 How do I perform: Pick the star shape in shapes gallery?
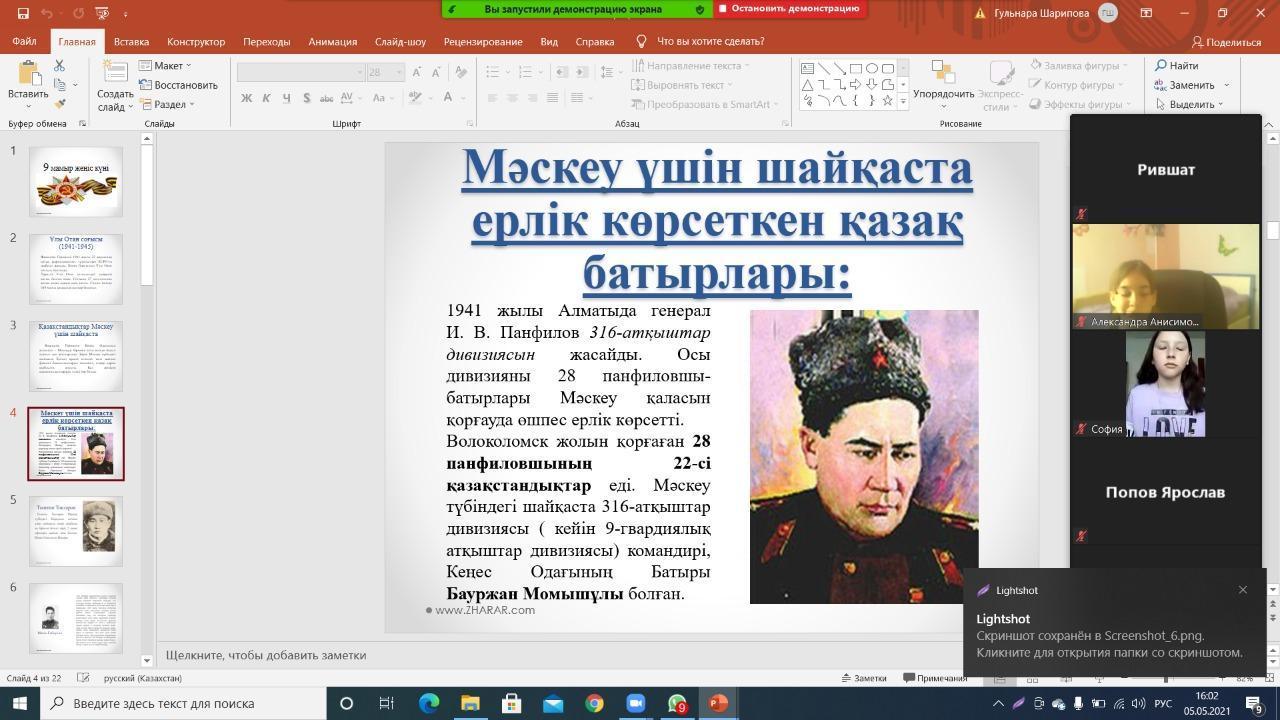click(887, 101)
